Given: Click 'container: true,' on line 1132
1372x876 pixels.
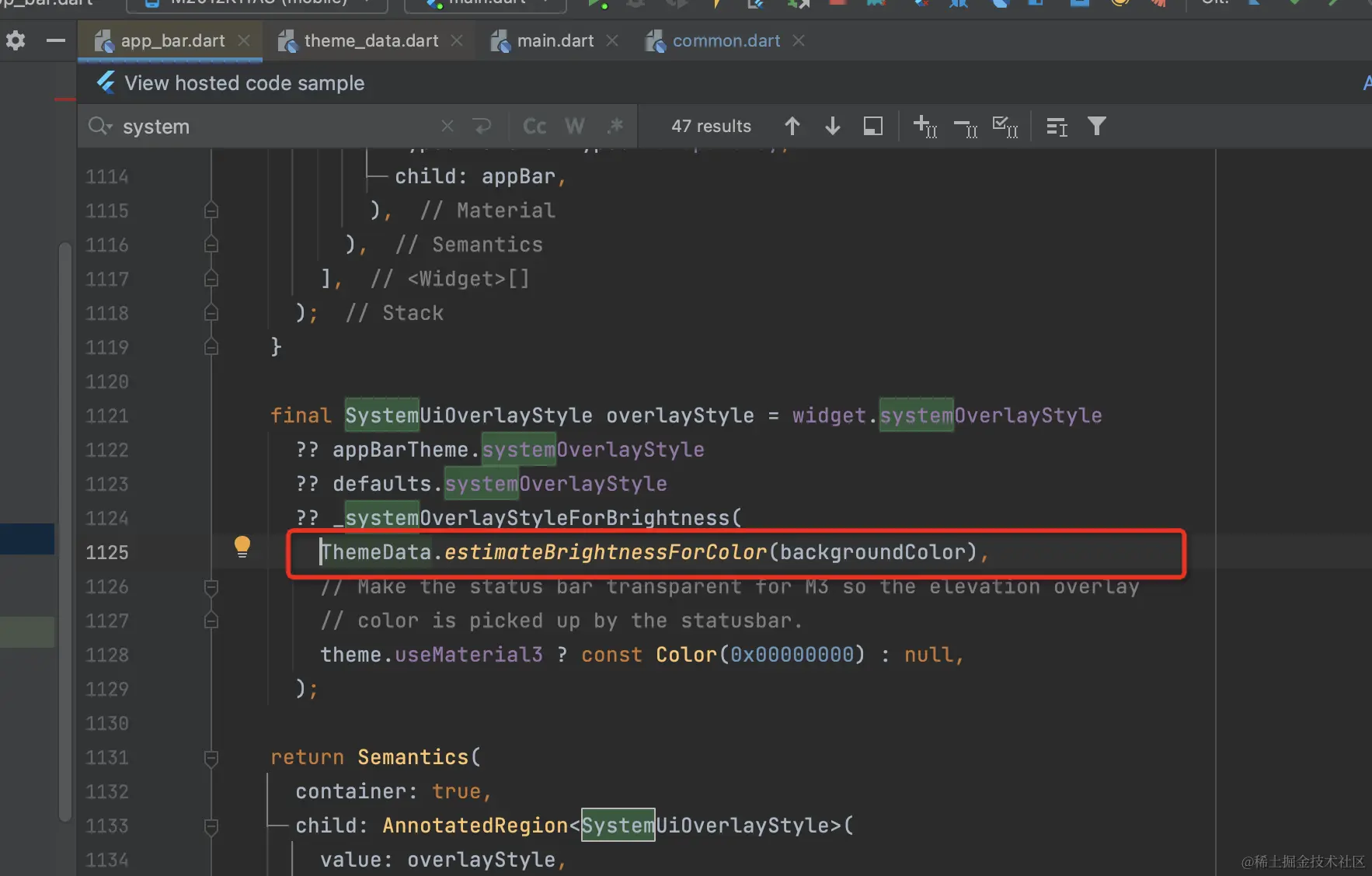Looking at the screenshot, I should pos(393,791).
